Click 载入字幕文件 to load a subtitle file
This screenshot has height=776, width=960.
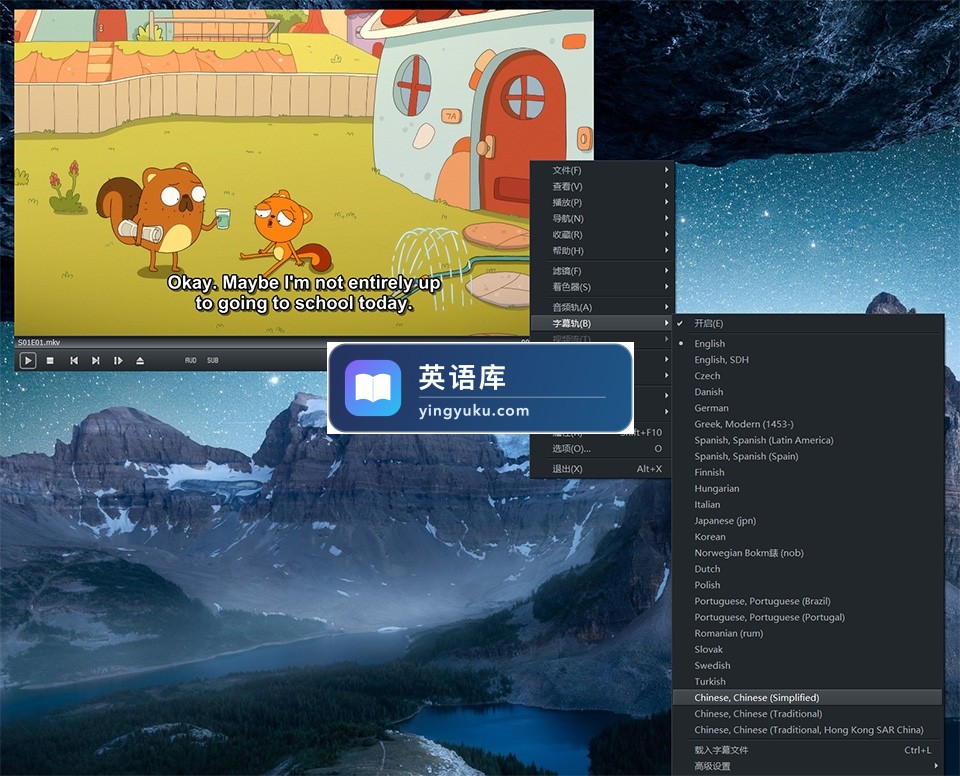pyautogui.click(x=808, y=750)
